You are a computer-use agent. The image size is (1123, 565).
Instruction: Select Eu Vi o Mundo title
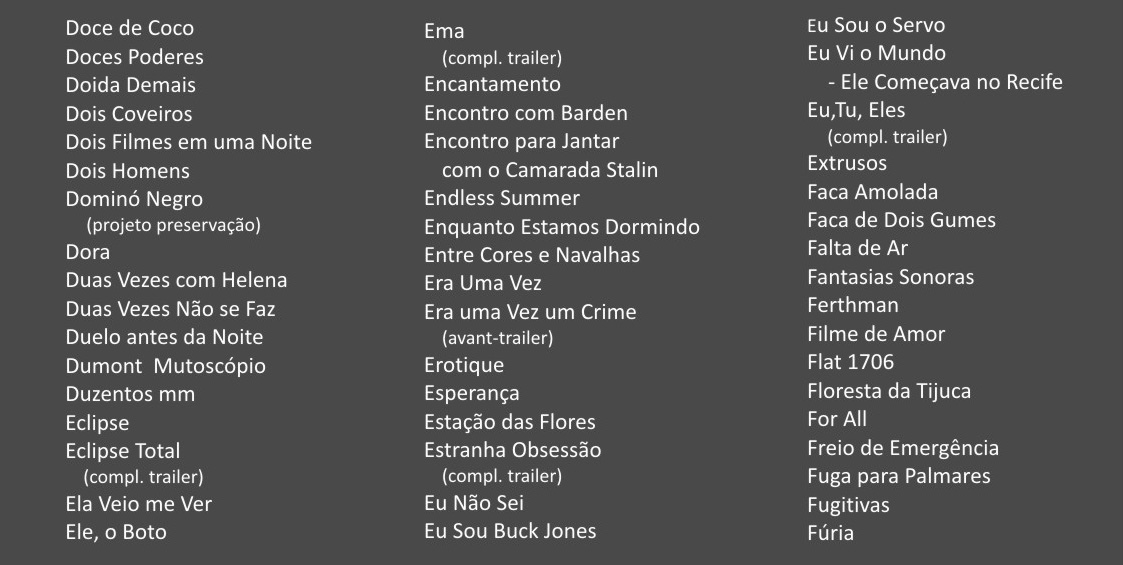pyautogui.click(x=876, y=53)
